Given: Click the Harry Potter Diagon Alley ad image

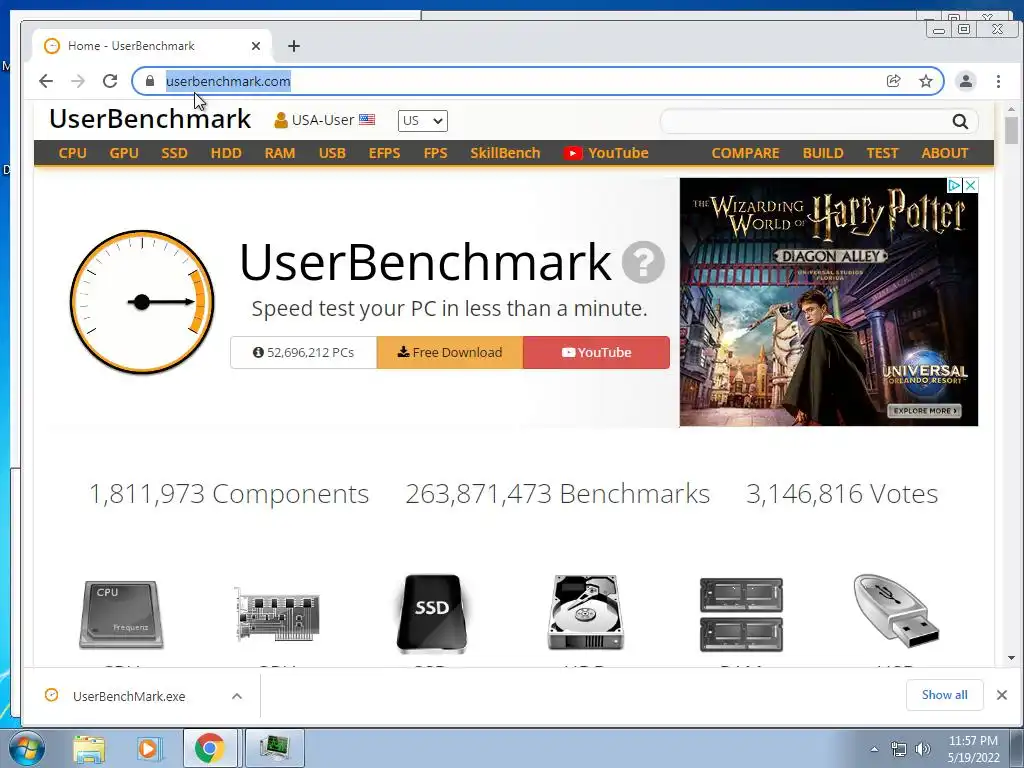Looking at the screenshot, I should click(x=829, y=302).
